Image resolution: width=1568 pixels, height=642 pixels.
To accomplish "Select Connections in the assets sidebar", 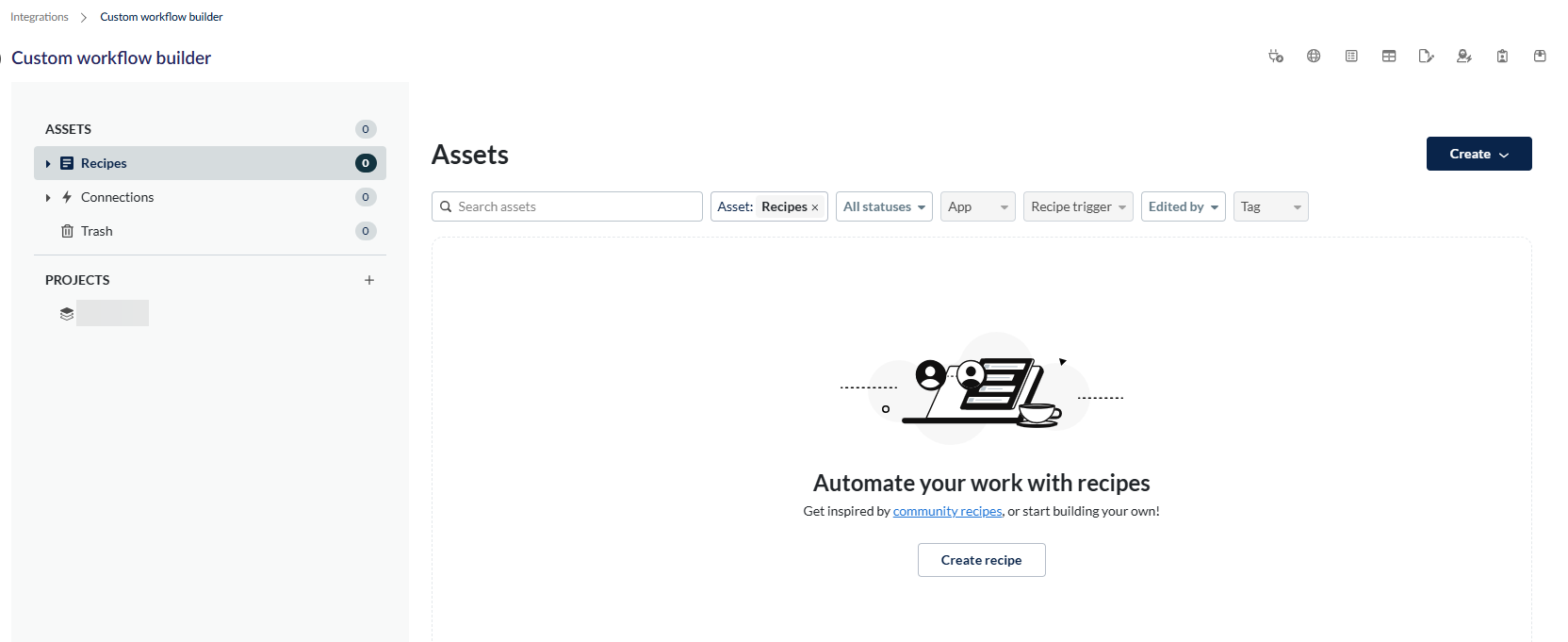I will pos(210,197).
